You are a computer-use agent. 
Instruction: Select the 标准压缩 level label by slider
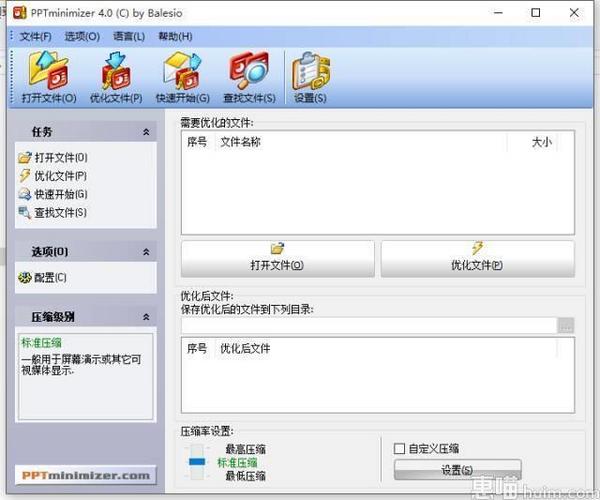pyautogui.click(x=237, y=463)
